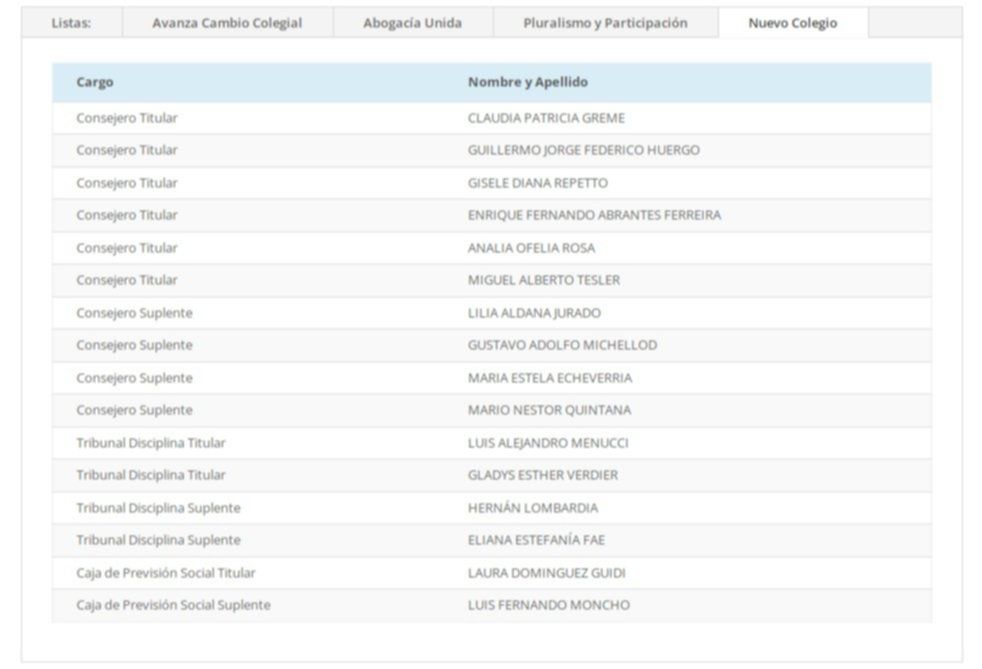
Task: Click on Luis Alejandro Menucci
Action: tap(548, 443)
